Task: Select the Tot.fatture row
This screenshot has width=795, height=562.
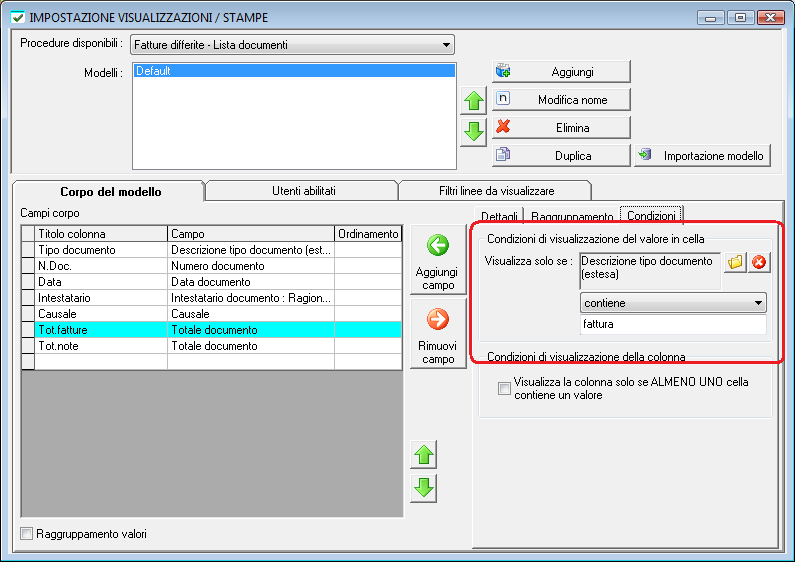Action: pos(212,330)
